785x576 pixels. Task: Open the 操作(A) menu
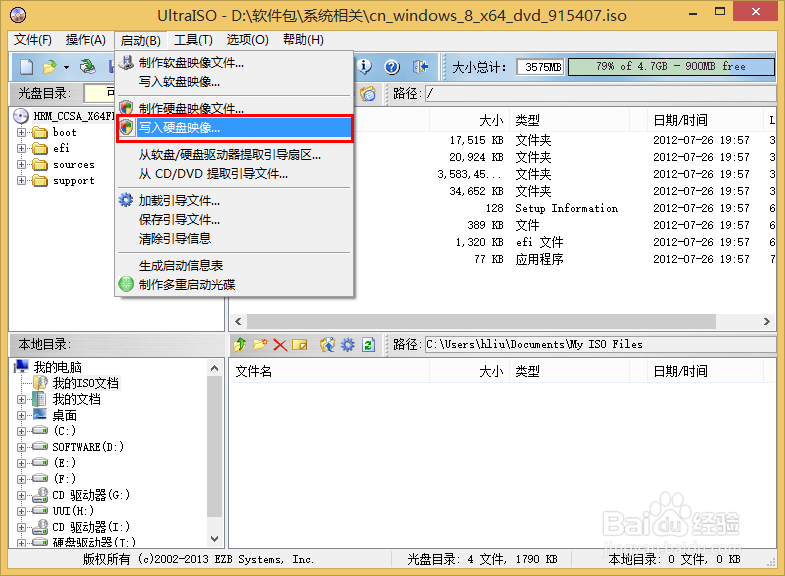pyautogui.click(x=86, y=40)
